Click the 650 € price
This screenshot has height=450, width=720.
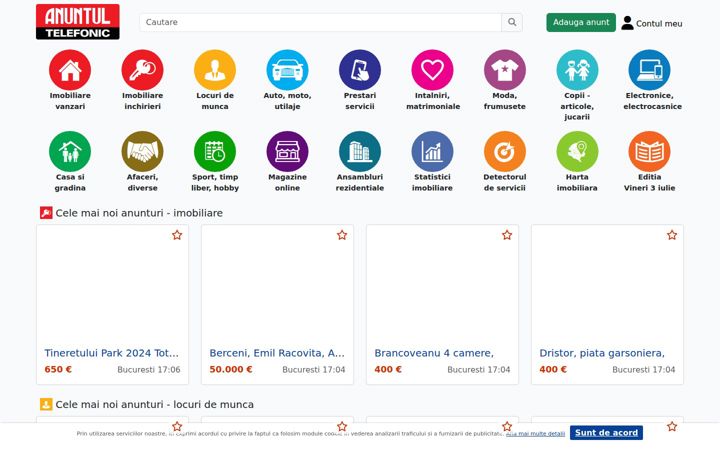(x=58, y=369)
